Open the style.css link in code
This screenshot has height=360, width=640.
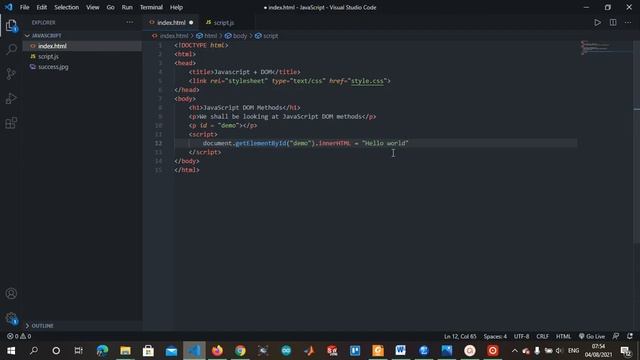click(367, 81)
